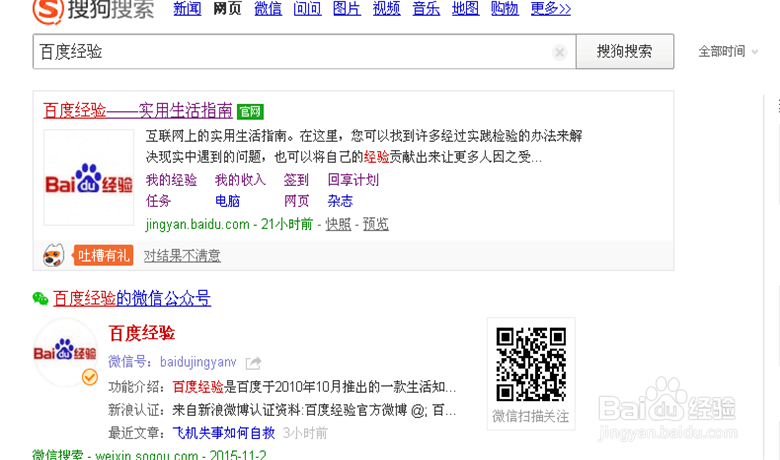This screenshot has height=460, width=780.
Task: Click the WeChat QR code image
Action: pos(531,365)
